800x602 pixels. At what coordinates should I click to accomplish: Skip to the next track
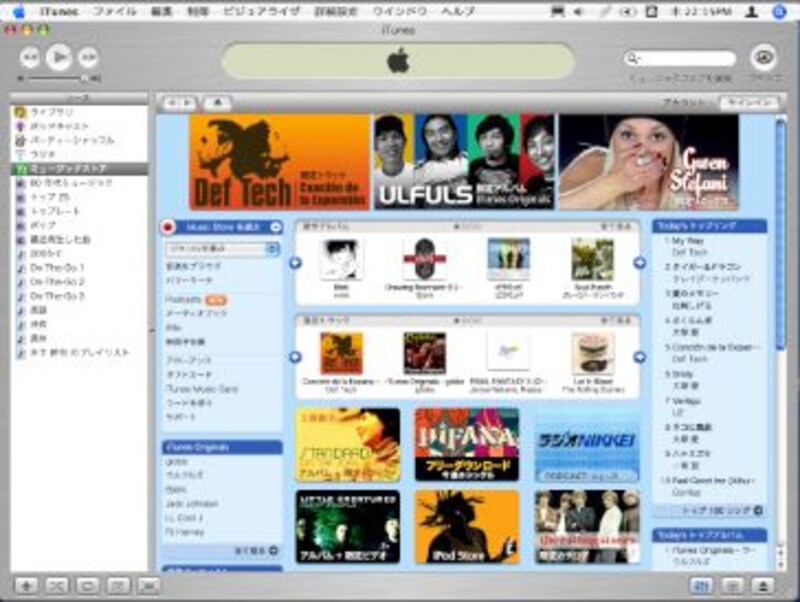coord(88,57)
